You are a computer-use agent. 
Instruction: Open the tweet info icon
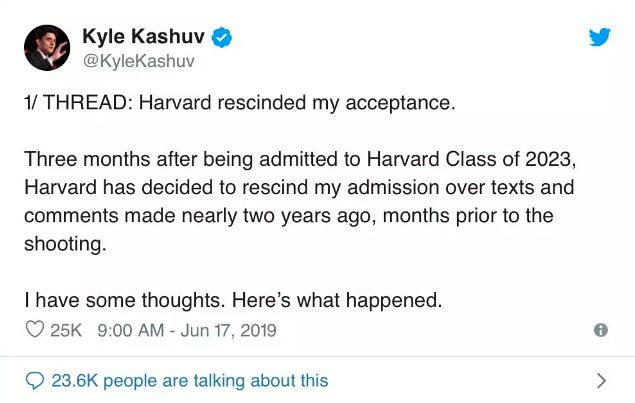pos(600,330)
